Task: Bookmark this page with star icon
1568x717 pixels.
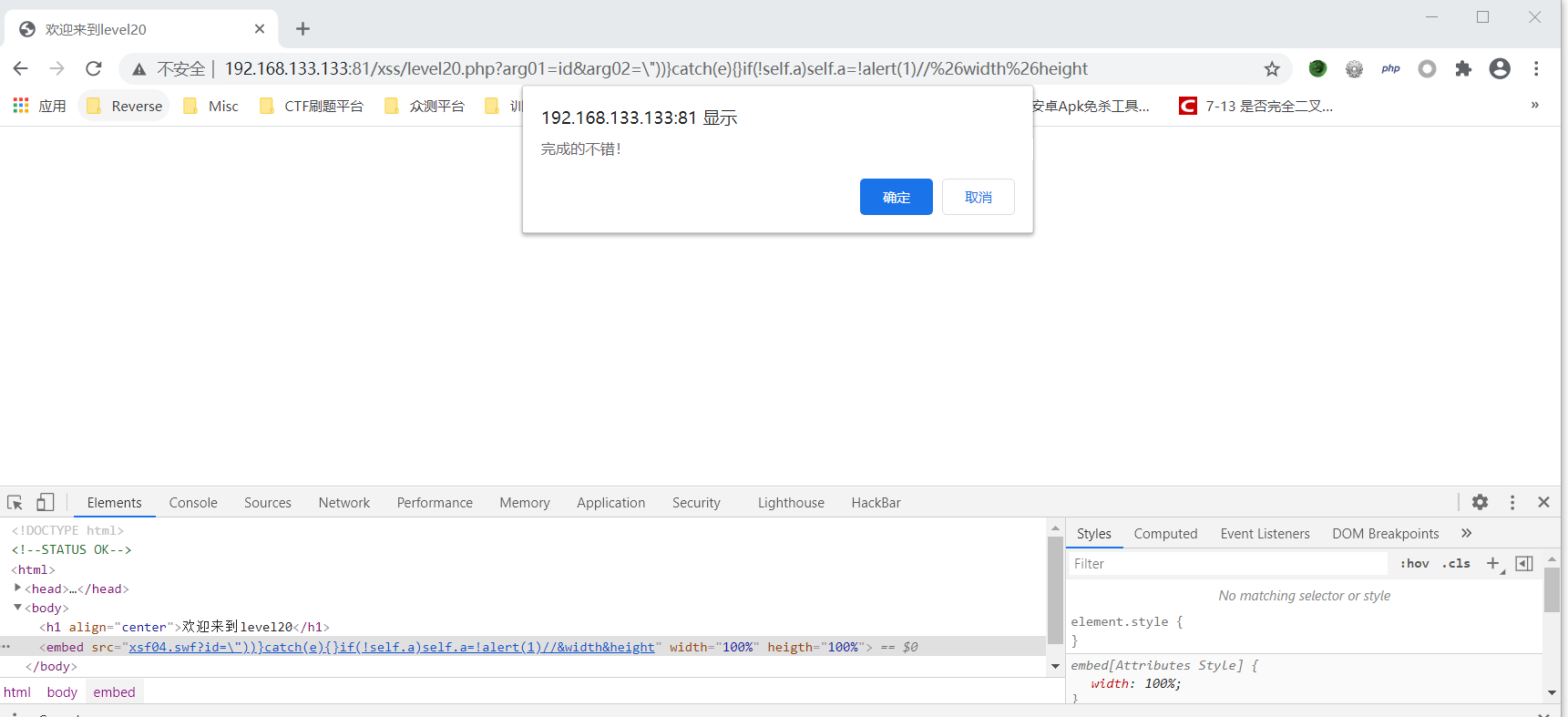Action: click(x=1272, y=69)
